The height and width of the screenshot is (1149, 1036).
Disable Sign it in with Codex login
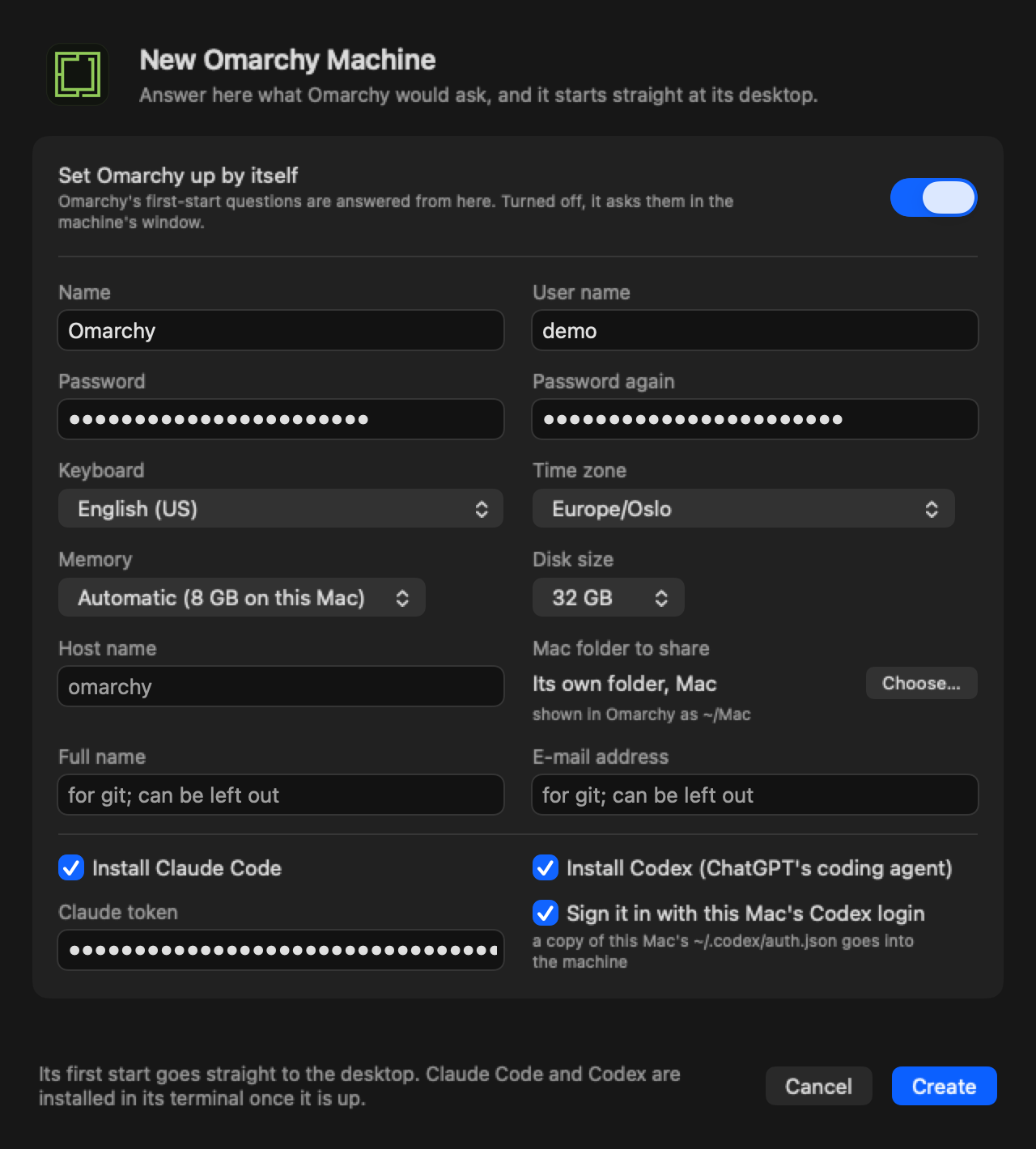click(x=546, y=913)
